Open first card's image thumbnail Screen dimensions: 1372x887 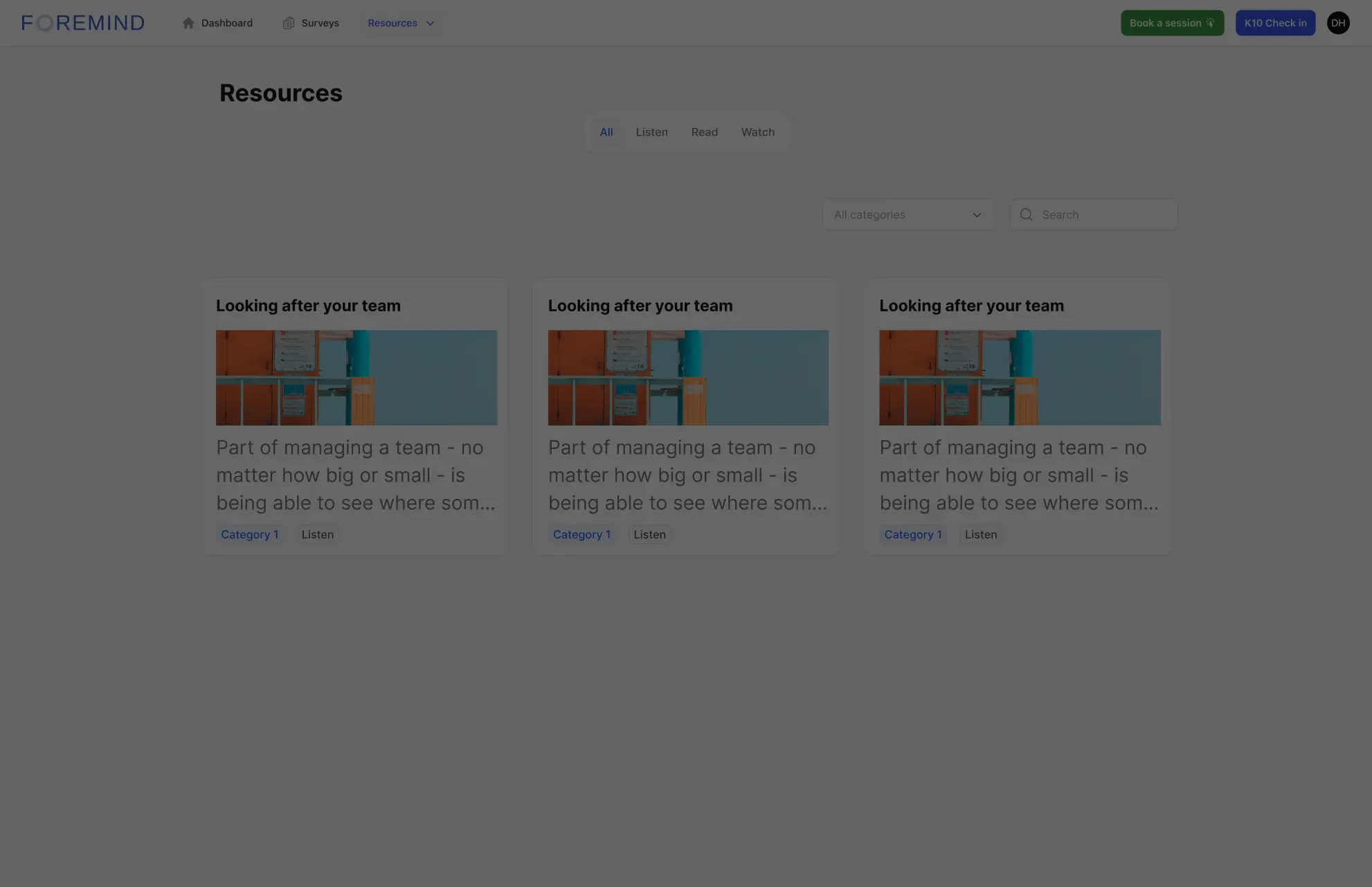(x=356, y=377)
